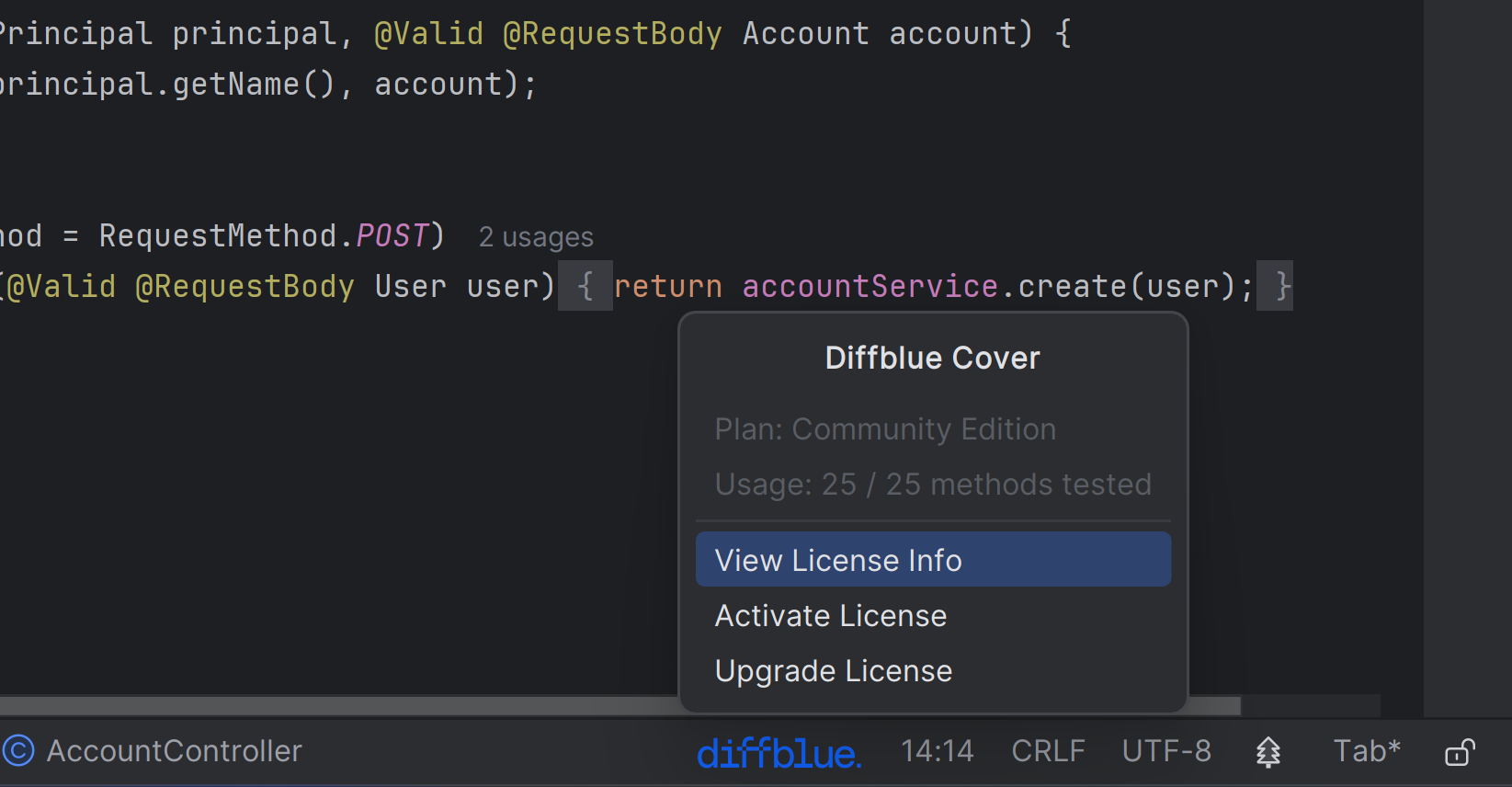Open the CRLF line separator selector

coord(1048,751)
